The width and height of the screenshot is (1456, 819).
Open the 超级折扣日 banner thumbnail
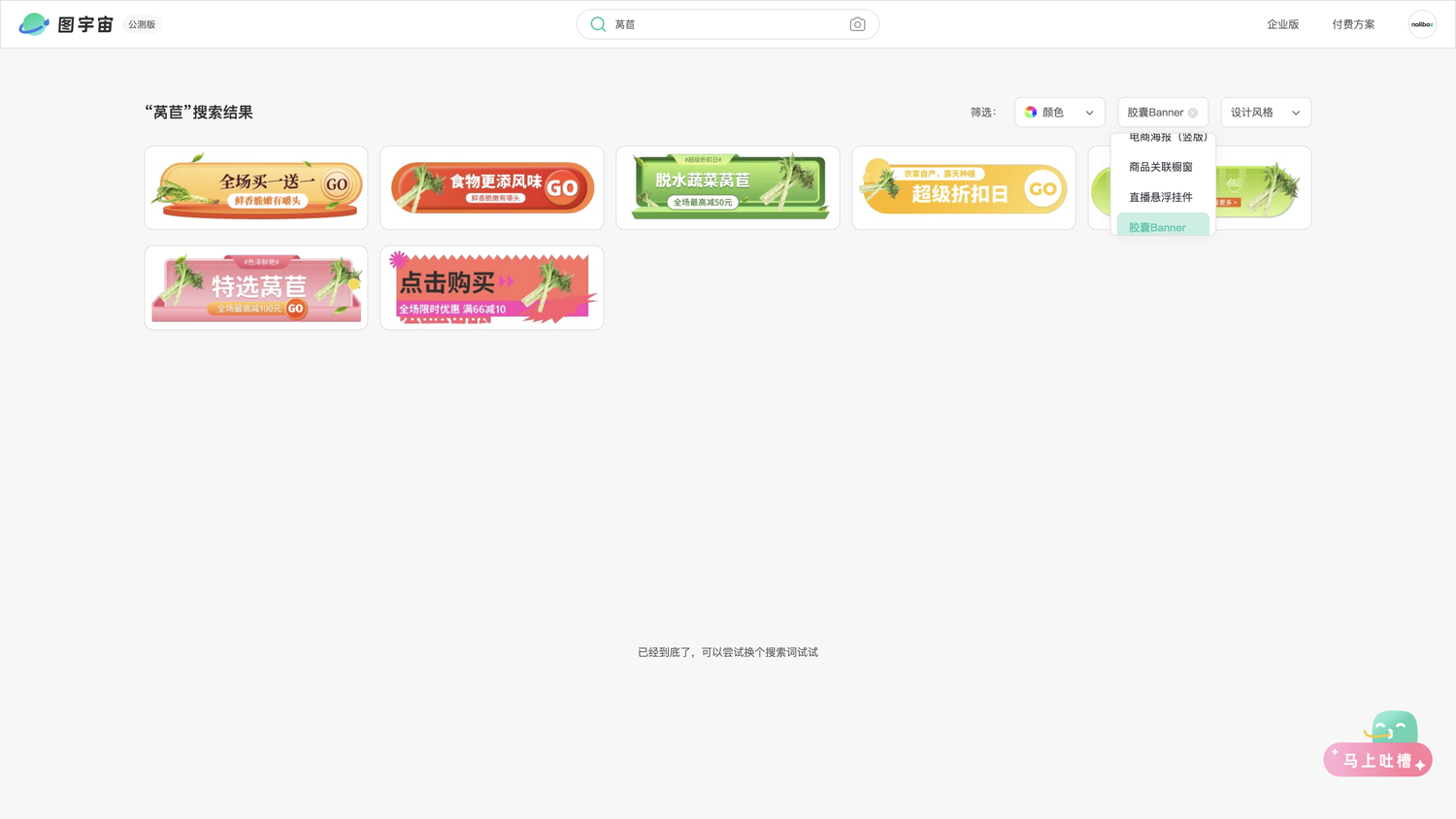point(964,188)
